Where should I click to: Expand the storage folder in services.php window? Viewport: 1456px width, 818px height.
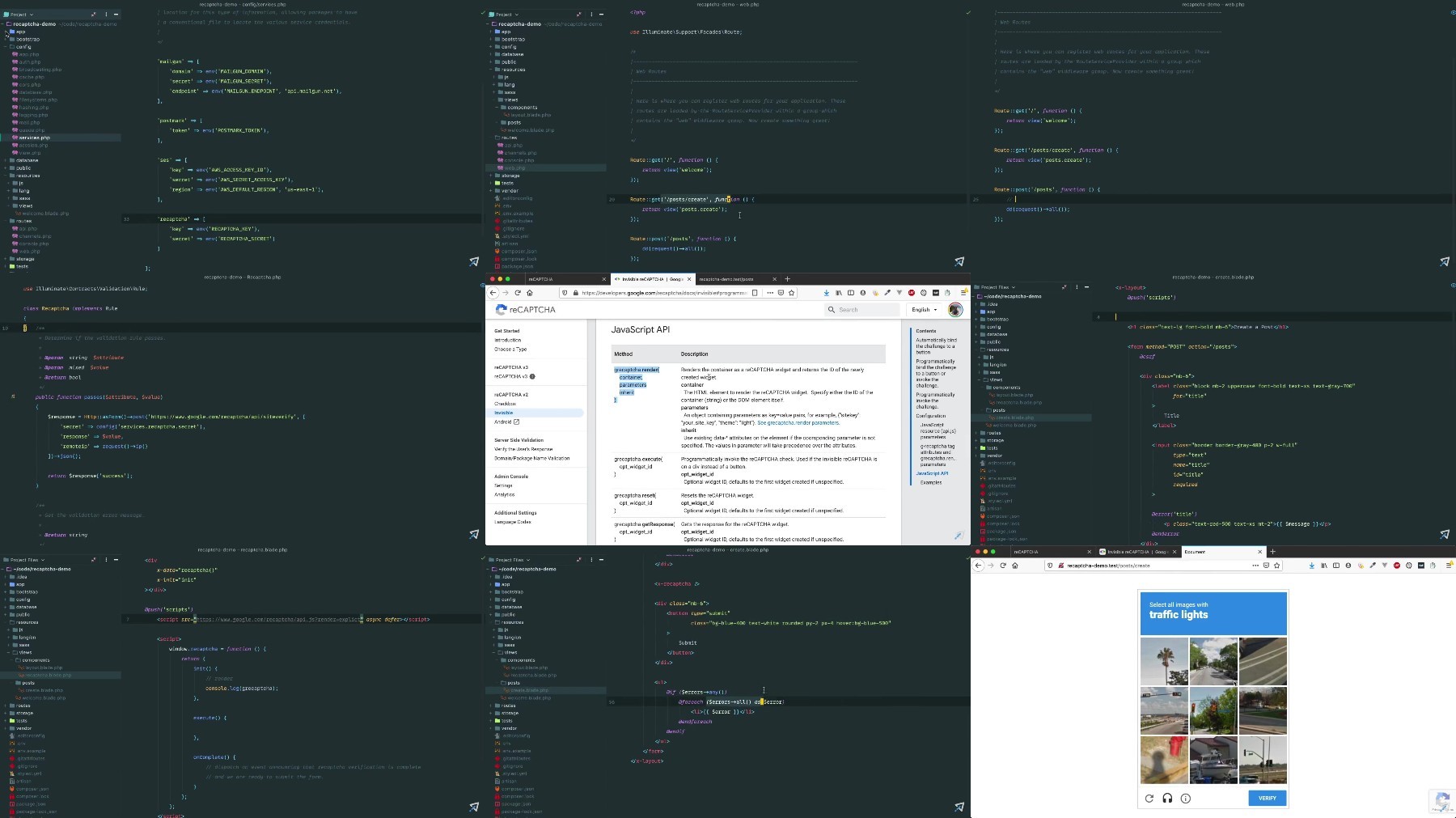coord(7,259)
